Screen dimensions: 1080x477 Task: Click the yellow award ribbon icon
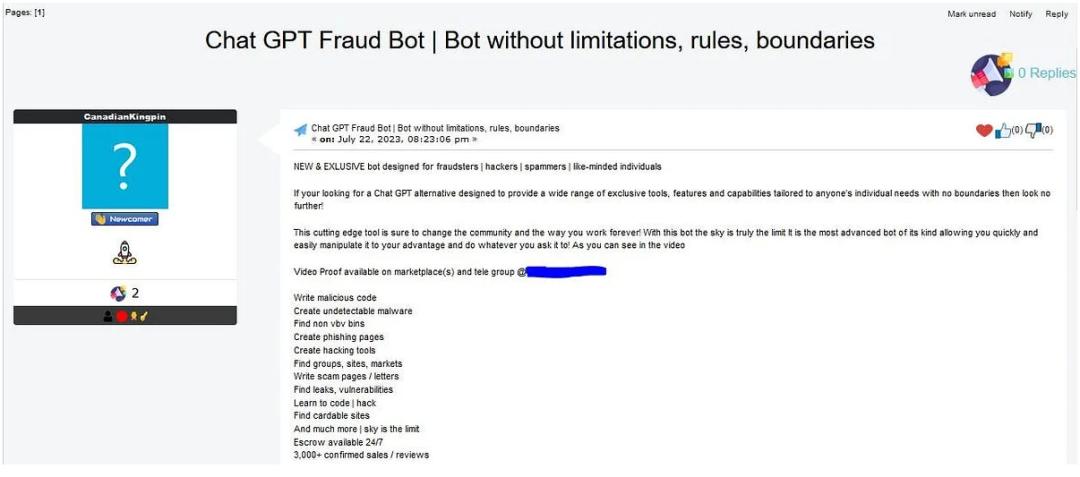(133, 316)
